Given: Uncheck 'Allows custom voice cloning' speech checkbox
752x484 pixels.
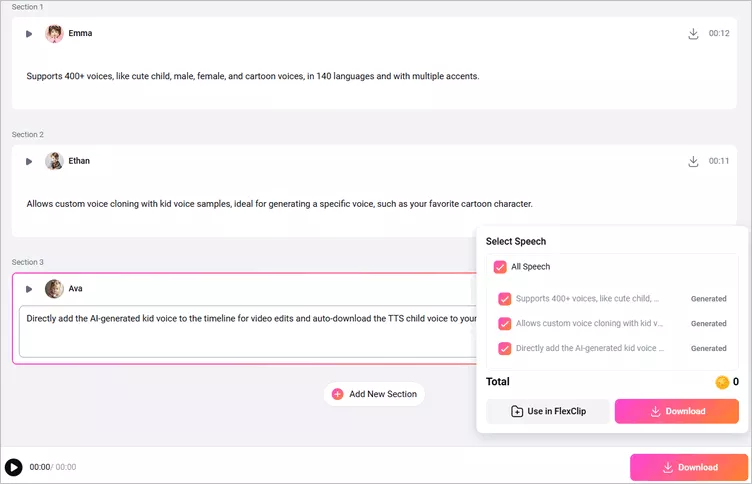Looking at the screenshot, I should pos(505,323).
